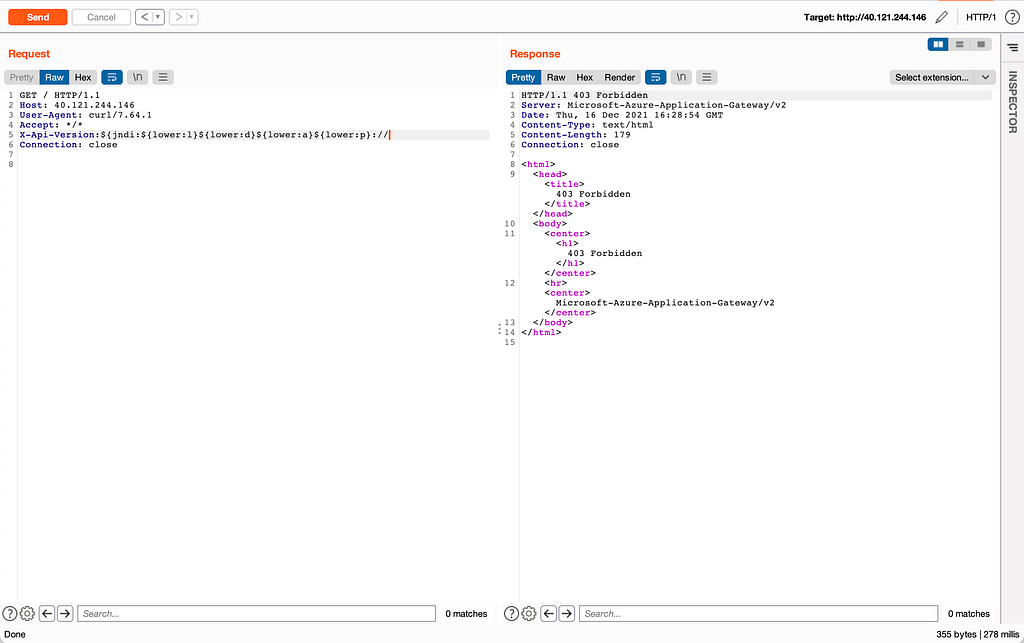Switch Request view to Pretty tab
Viewport: 1024px width, 643px height.
[x=22, y=77]
